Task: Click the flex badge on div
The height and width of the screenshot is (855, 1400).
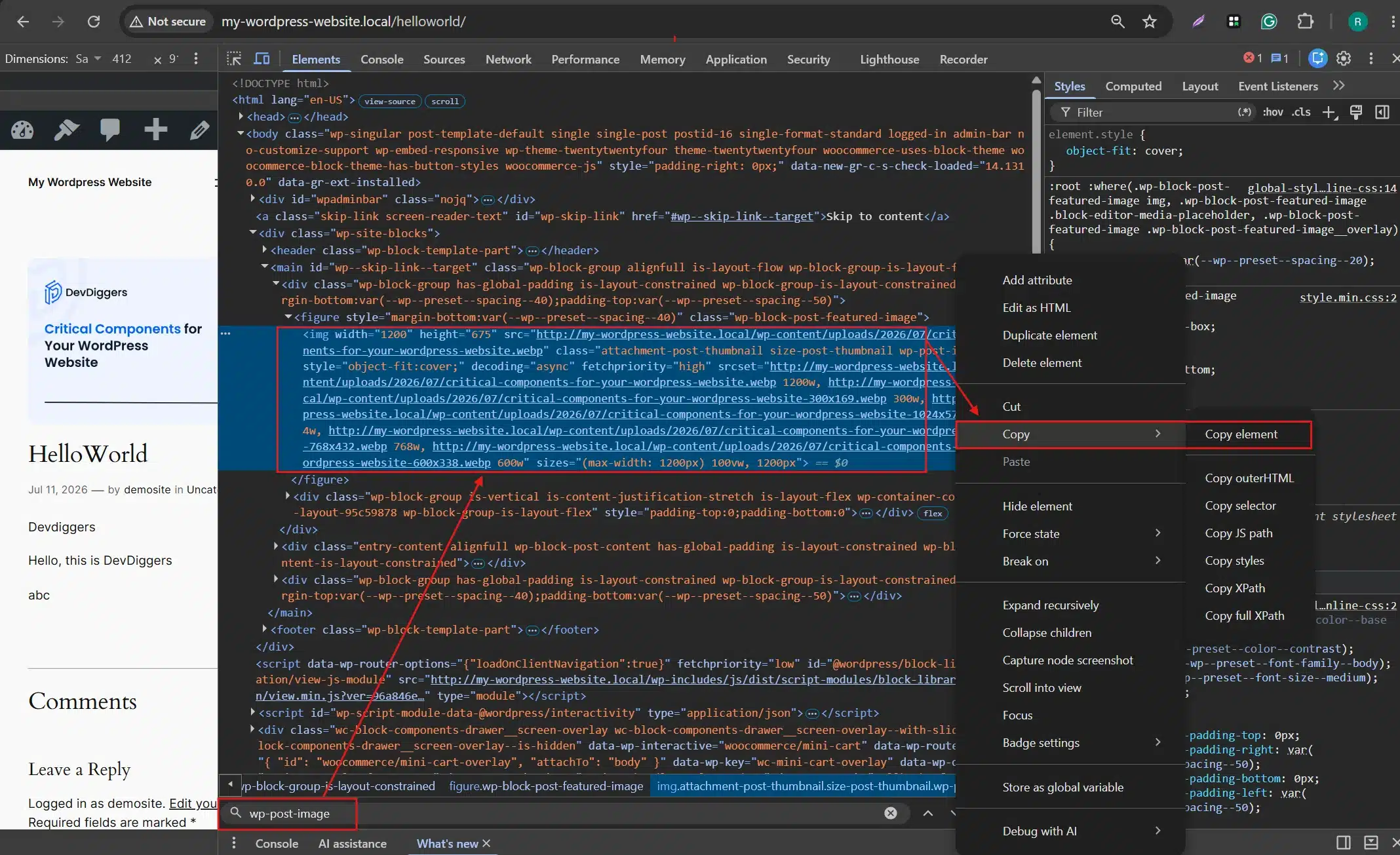Action: pos(933,514)
